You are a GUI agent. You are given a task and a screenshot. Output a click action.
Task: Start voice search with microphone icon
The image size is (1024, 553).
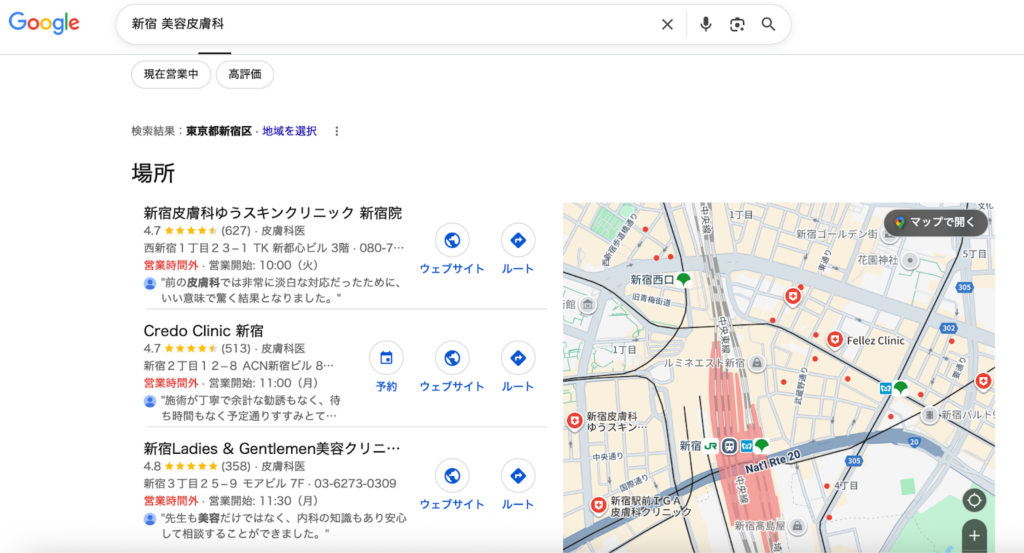(706, 24)
